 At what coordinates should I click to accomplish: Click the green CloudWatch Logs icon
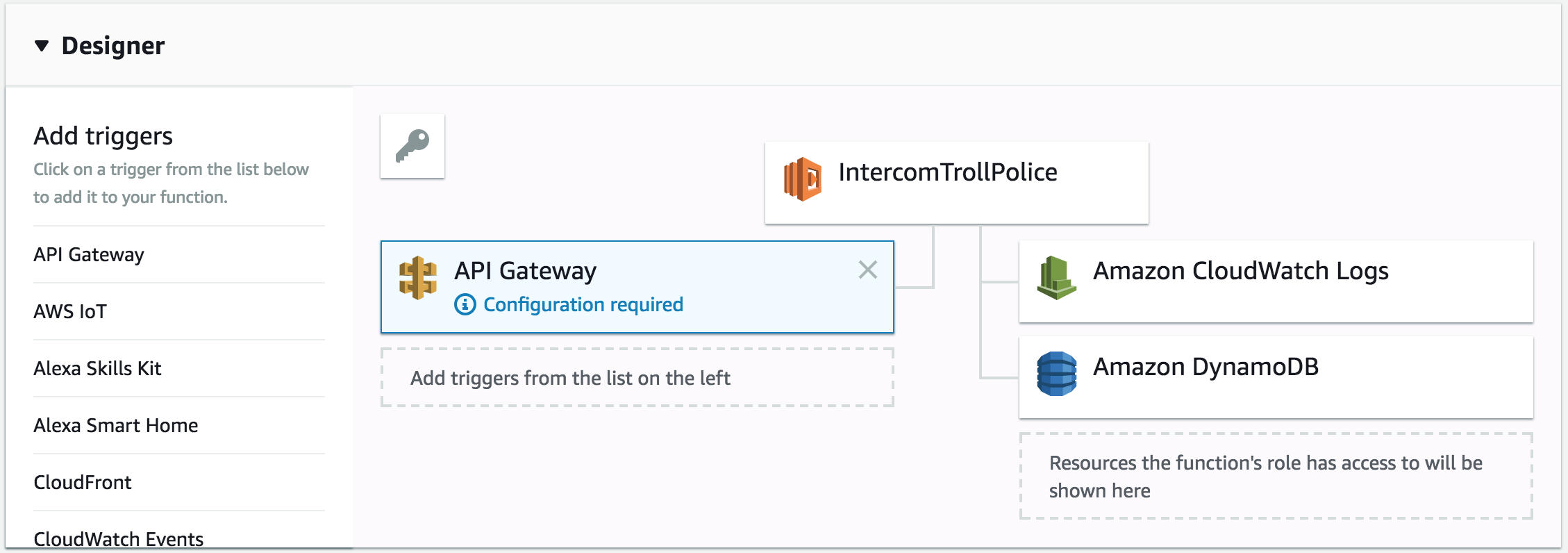click(1056, 278)
